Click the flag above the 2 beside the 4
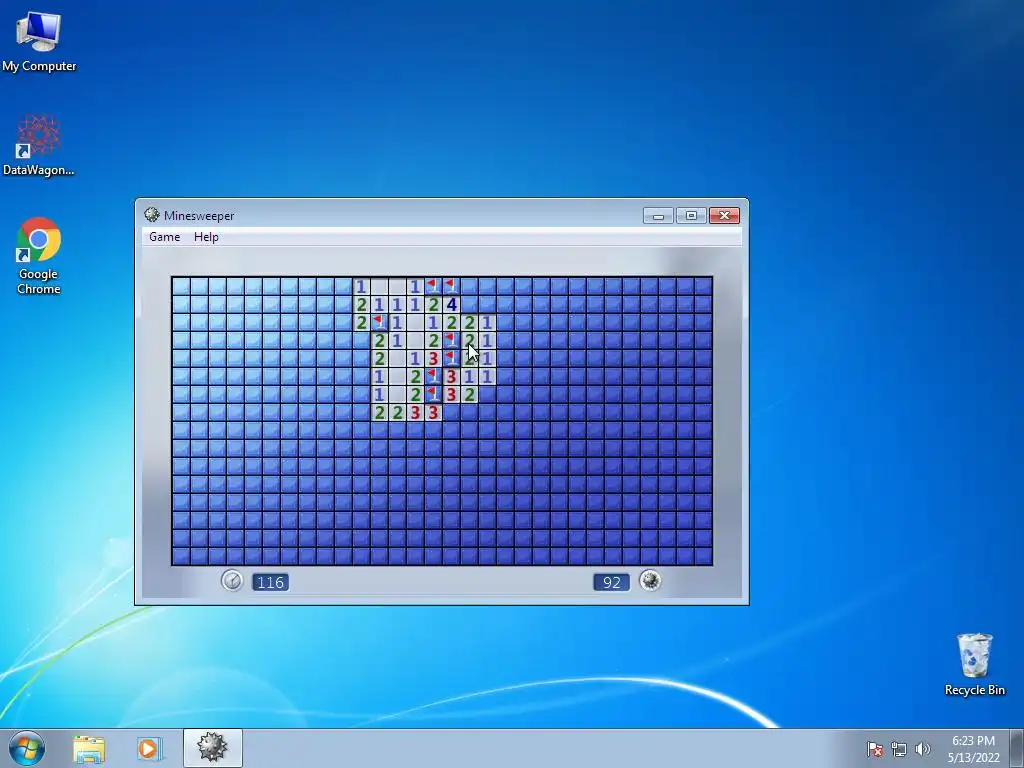 pos(433,286)
